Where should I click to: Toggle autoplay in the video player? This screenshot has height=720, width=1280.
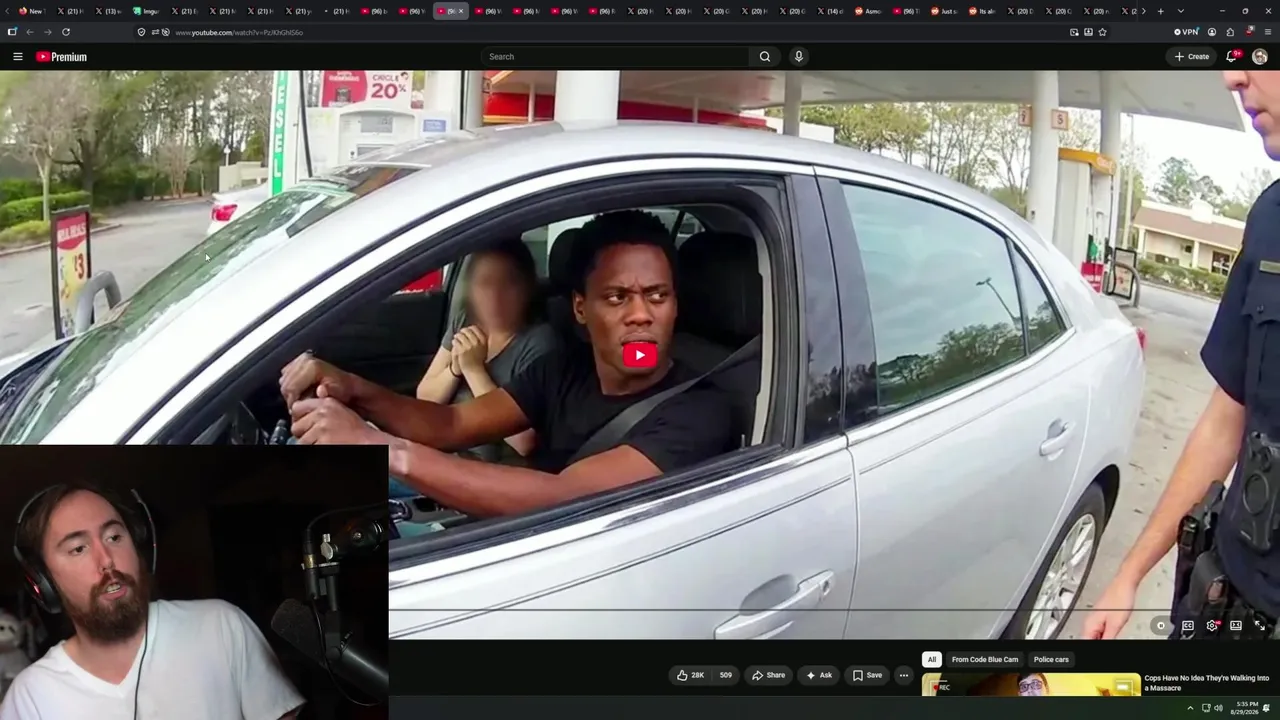point(1161,626)
